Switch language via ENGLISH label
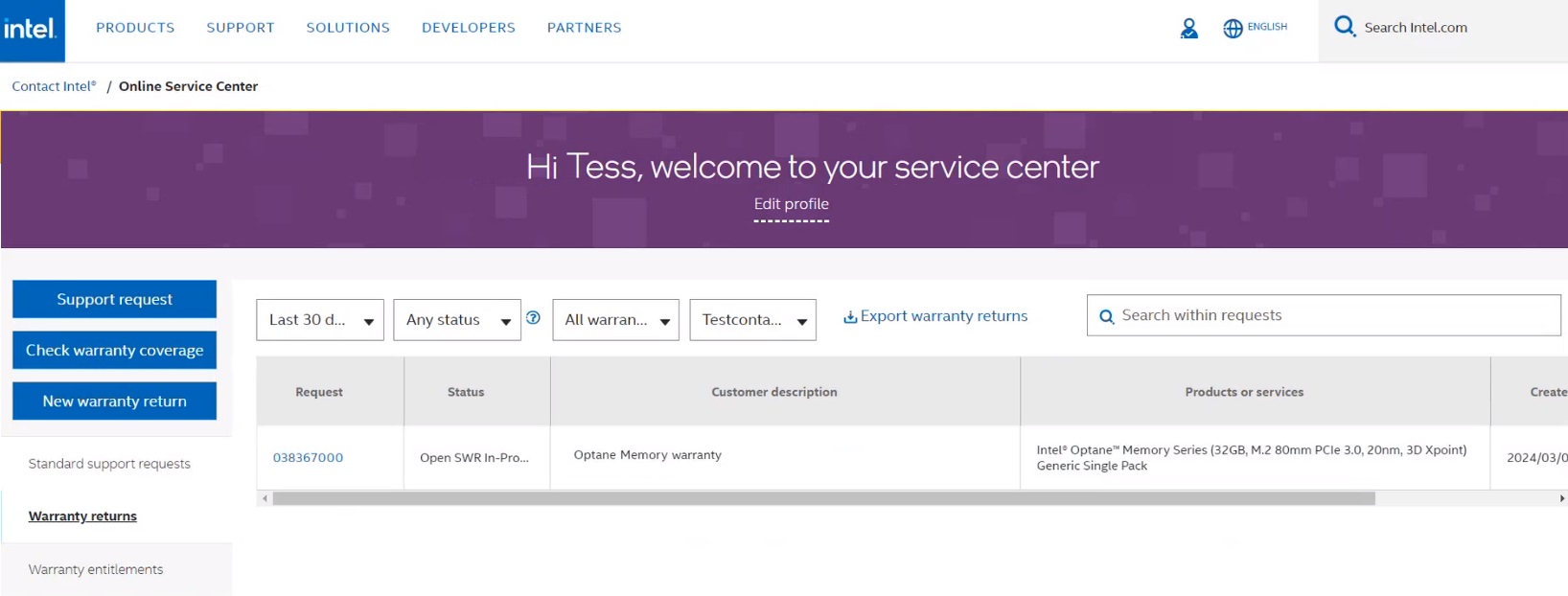 pos(1267,27)
